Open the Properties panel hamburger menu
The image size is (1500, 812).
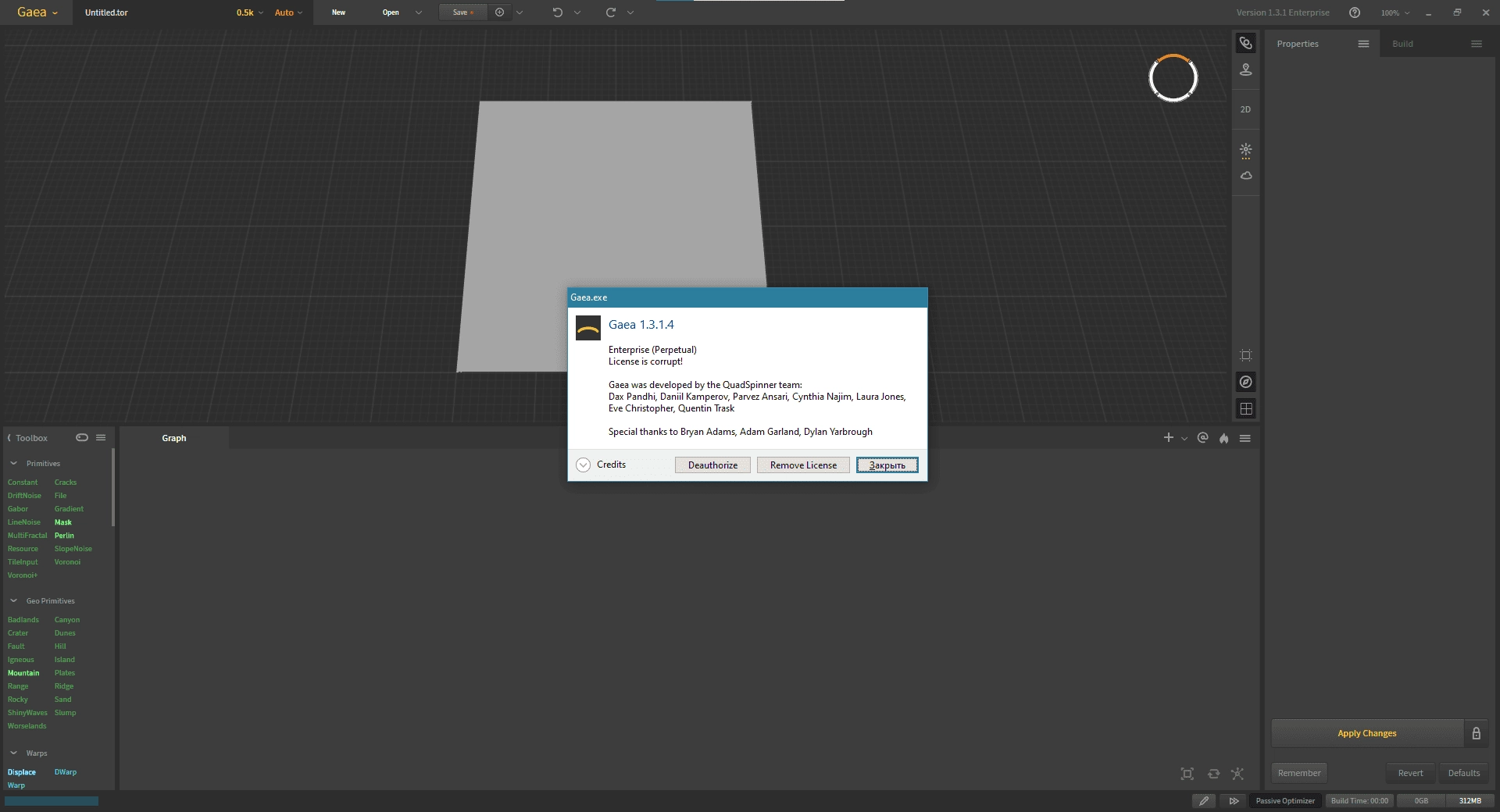1363,44
